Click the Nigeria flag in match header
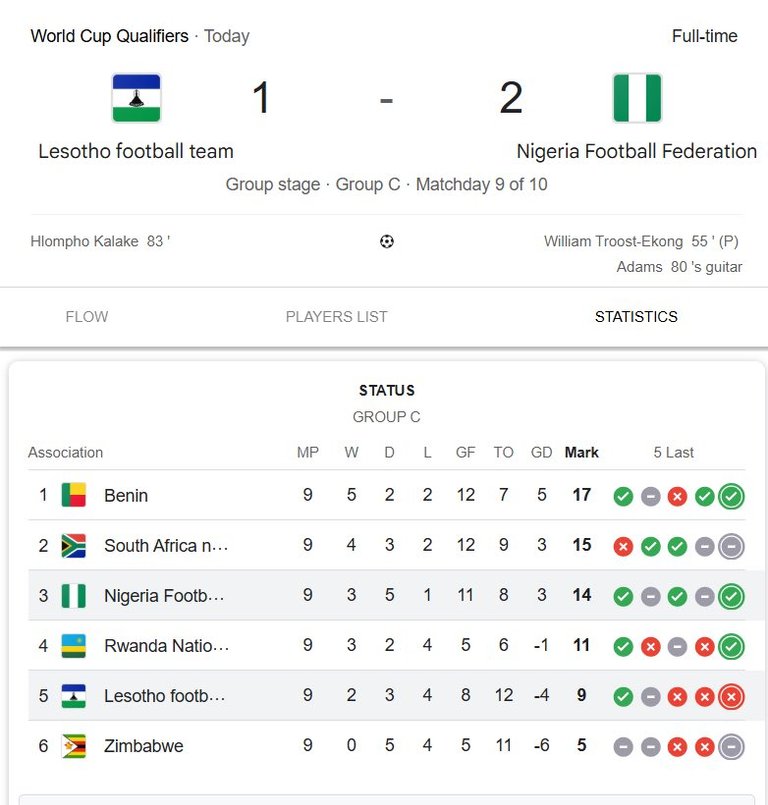 click(x=637, y=98)
